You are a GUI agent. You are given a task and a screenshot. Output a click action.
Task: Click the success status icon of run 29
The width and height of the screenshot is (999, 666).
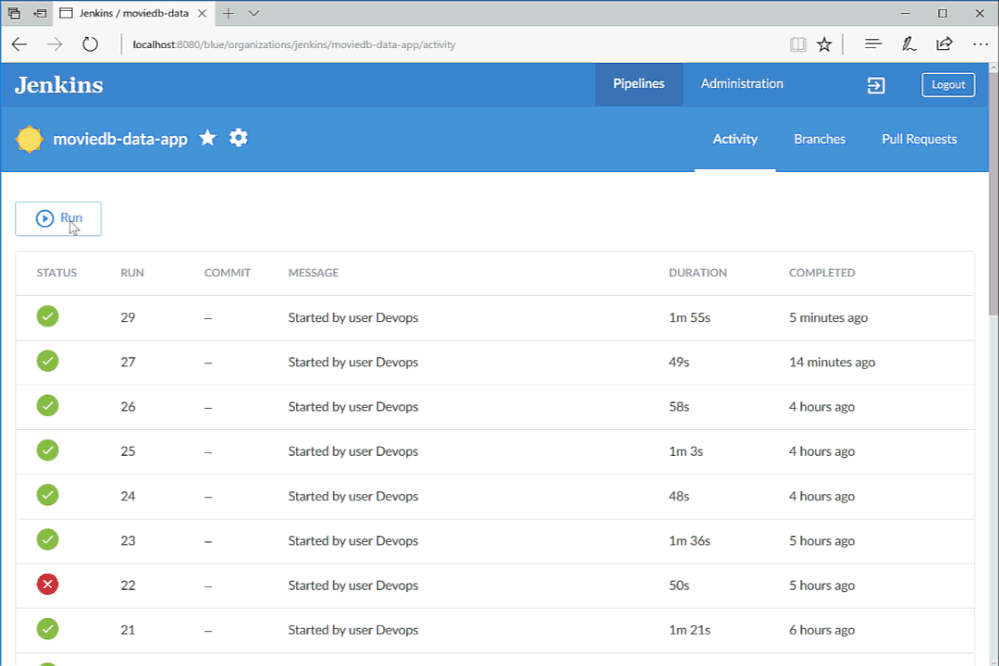[x=48, y=317]
